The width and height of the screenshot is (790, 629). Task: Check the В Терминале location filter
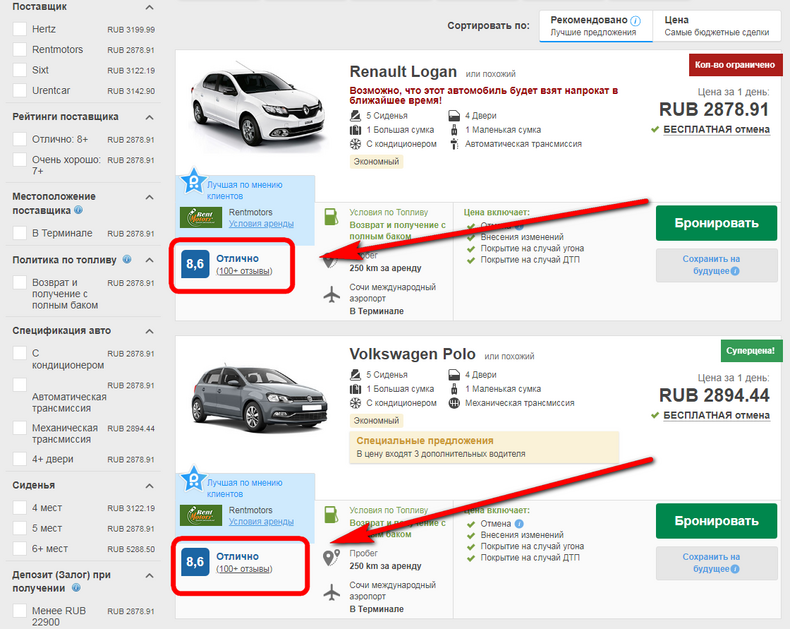coord(20,233)
